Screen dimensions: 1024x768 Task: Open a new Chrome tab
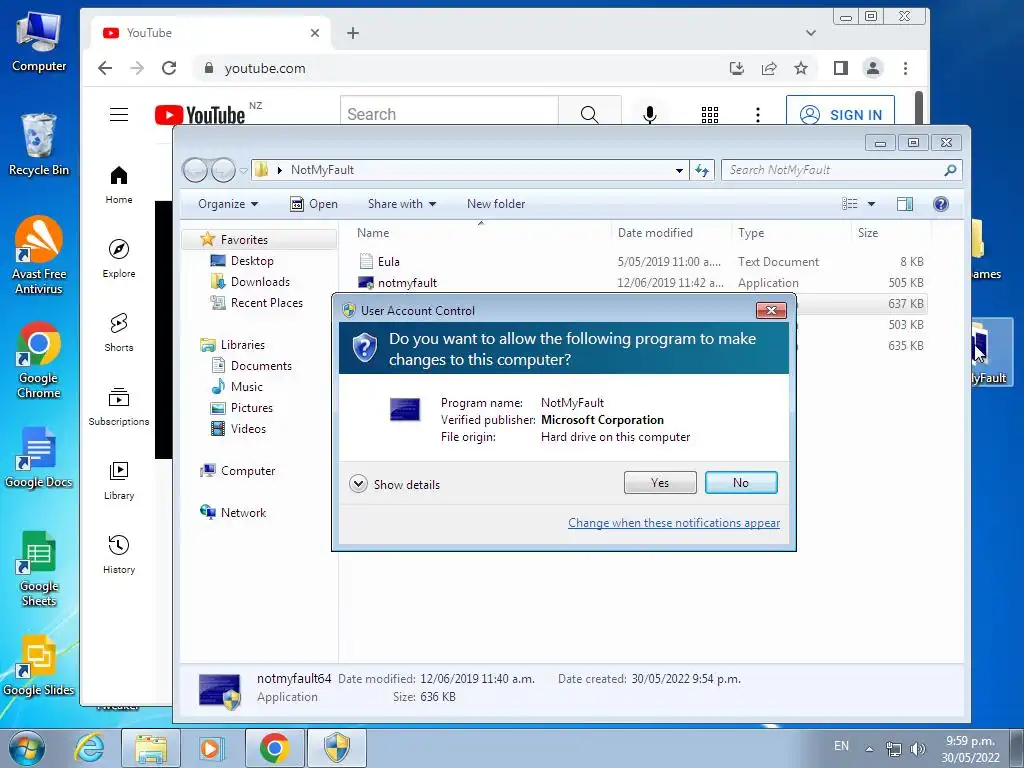(x=353, y=33)
